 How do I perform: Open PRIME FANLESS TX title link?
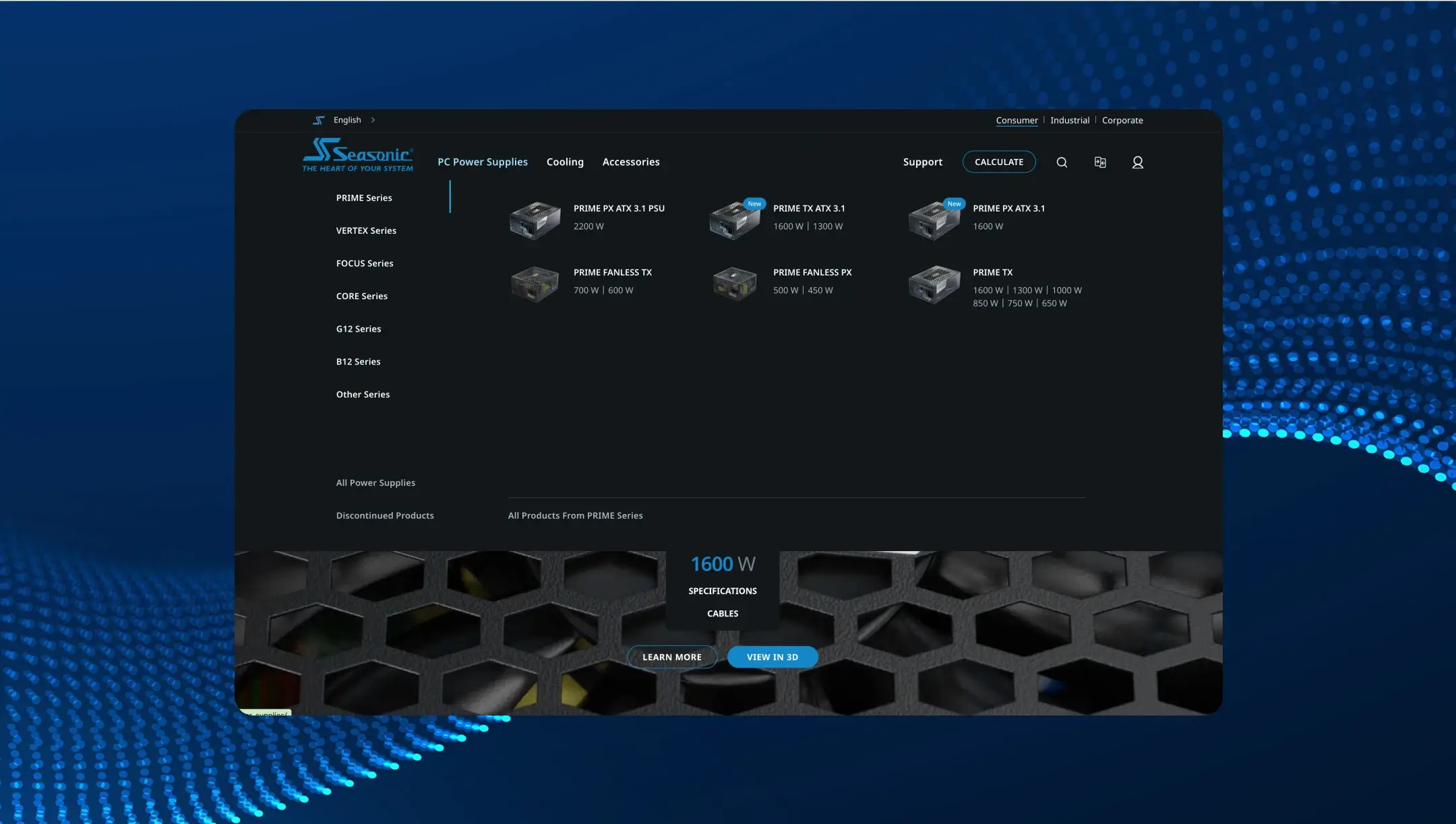click(x=612, y=272)
